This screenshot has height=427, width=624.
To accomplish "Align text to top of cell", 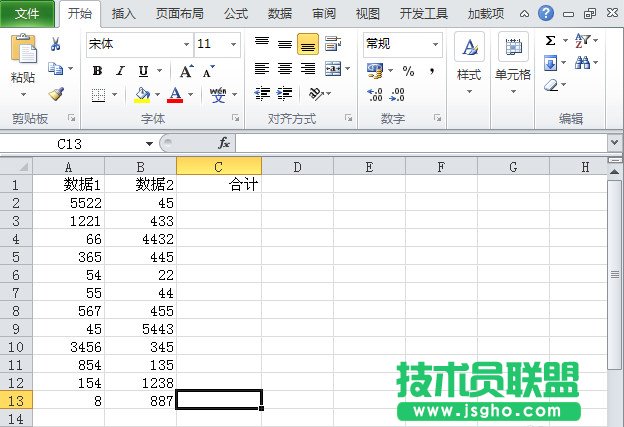I will [262, 43].
